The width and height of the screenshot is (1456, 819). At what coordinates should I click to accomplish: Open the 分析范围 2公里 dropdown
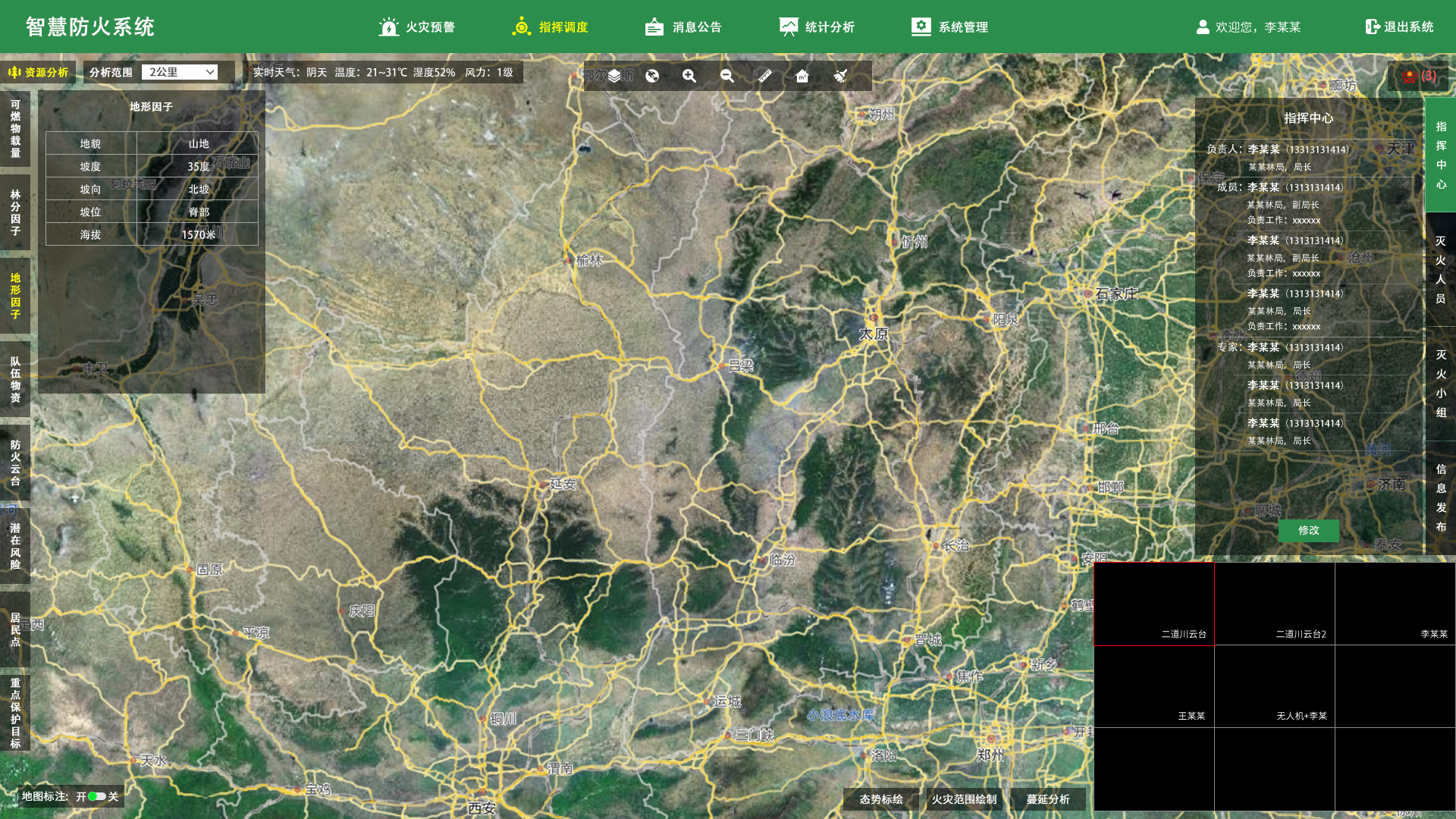click(x=180, y=72)
